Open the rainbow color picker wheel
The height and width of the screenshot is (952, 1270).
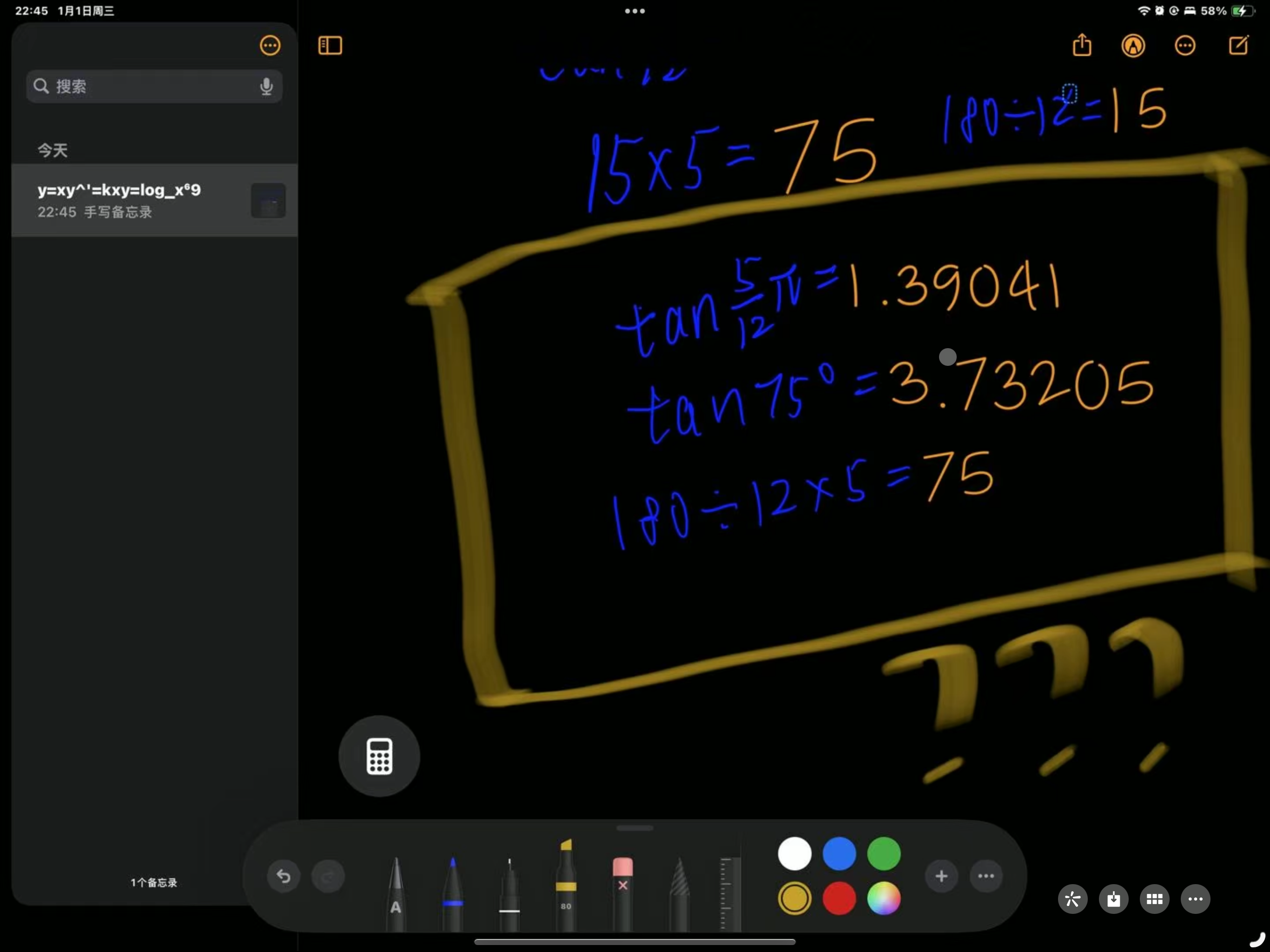coord(883,898)
